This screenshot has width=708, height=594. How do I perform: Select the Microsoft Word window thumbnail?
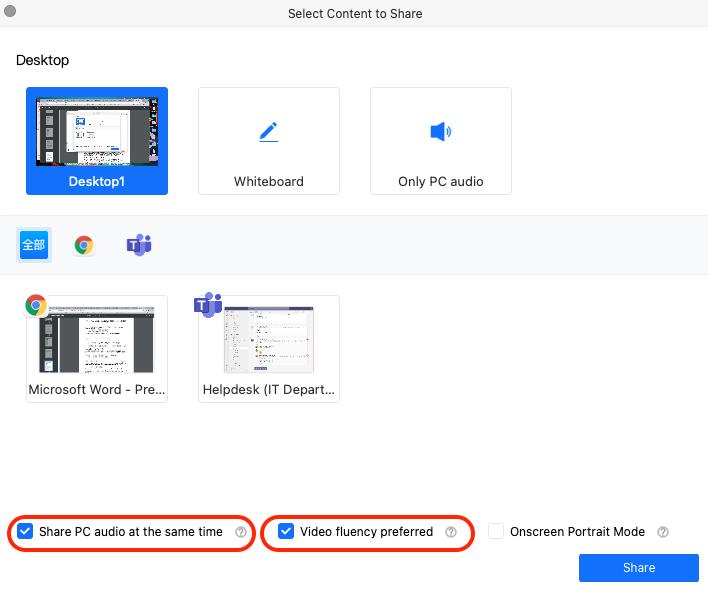(x=97, y=340)
